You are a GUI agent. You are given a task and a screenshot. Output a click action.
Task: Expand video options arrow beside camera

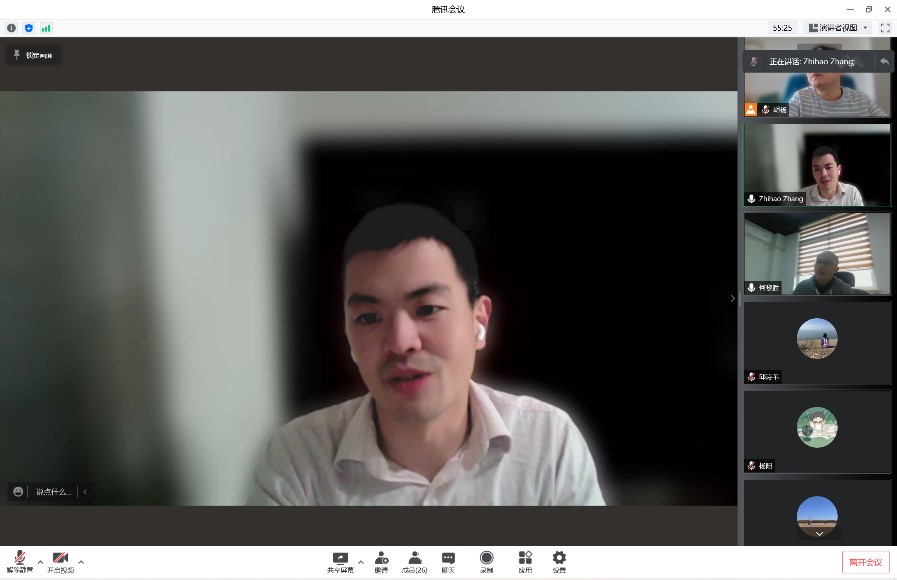[81, 561]
